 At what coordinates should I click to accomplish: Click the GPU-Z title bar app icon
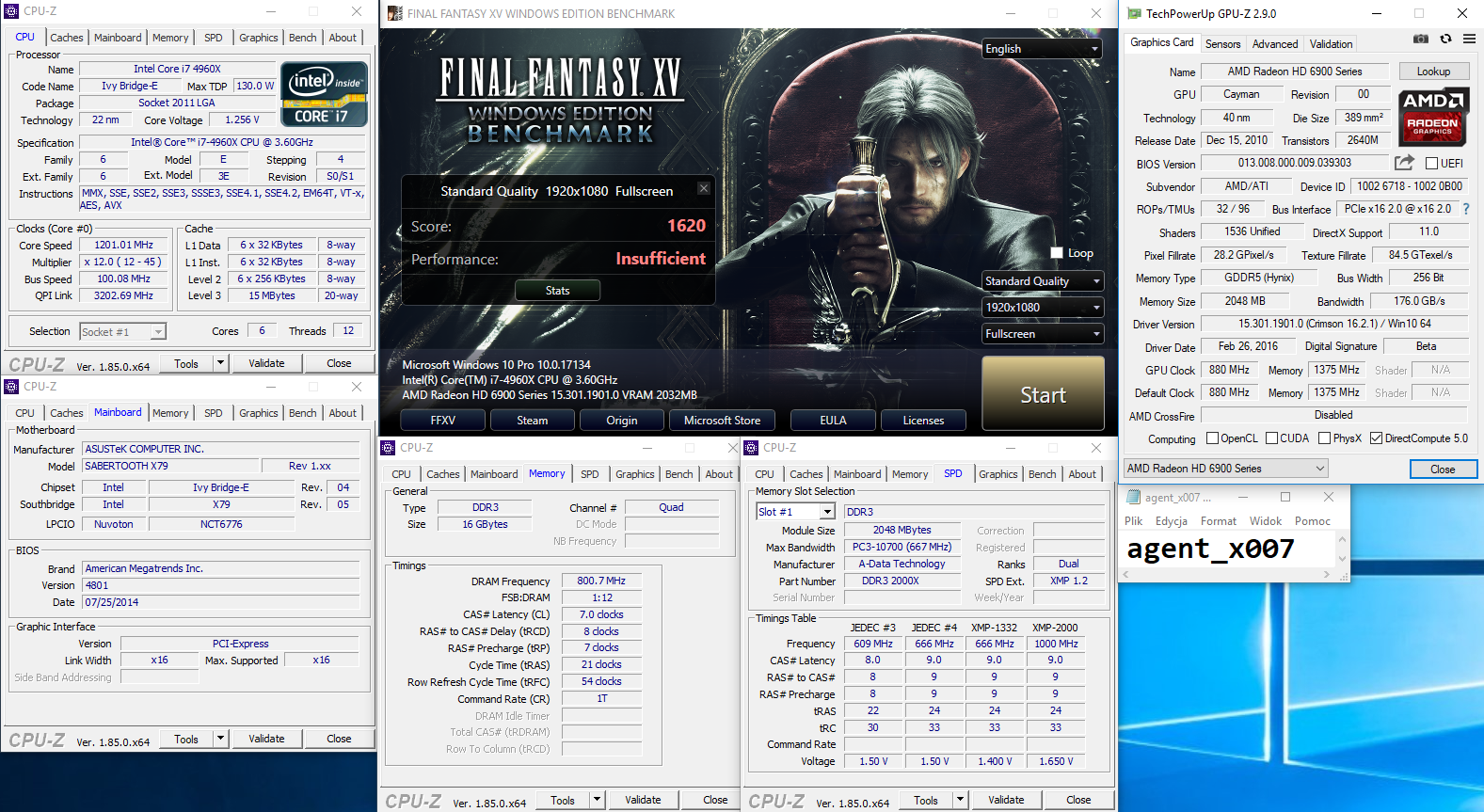(1134, 13)
